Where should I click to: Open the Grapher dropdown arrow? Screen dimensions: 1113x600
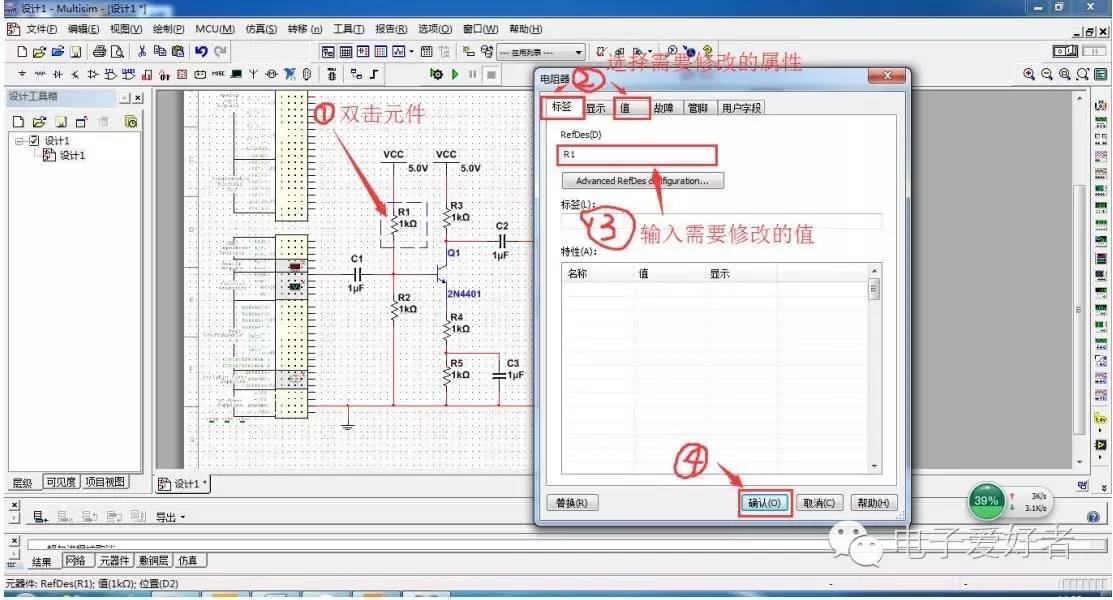(411, 51)
